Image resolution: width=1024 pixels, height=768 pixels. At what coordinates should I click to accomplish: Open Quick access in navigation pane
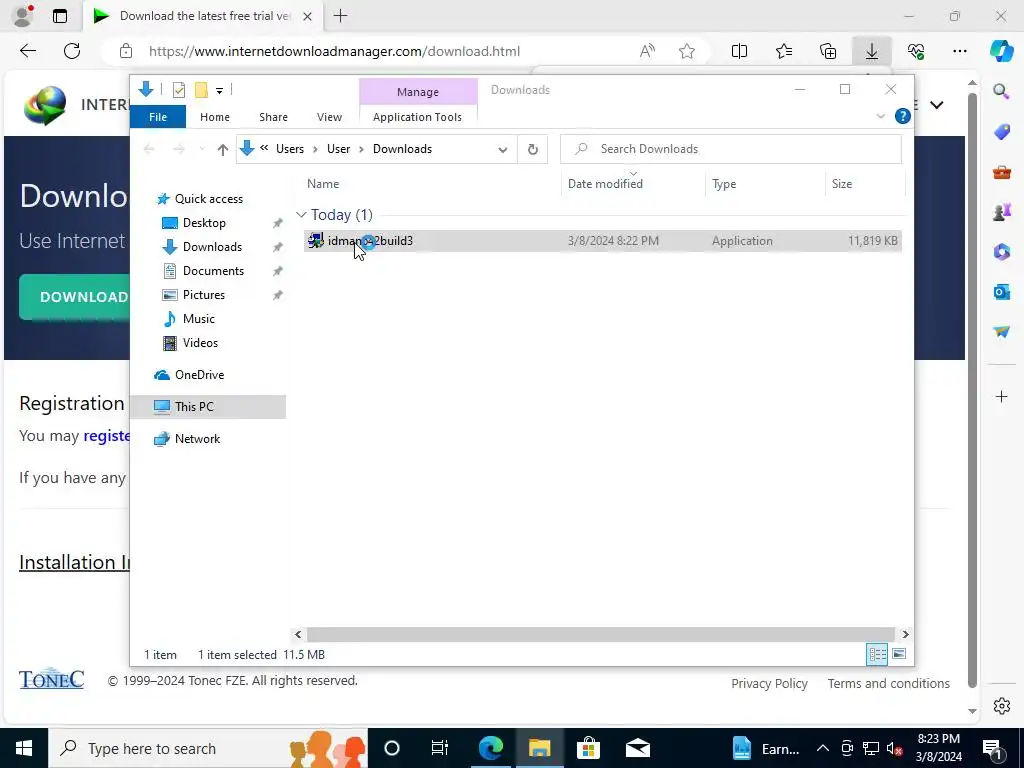tap(208, 199)
